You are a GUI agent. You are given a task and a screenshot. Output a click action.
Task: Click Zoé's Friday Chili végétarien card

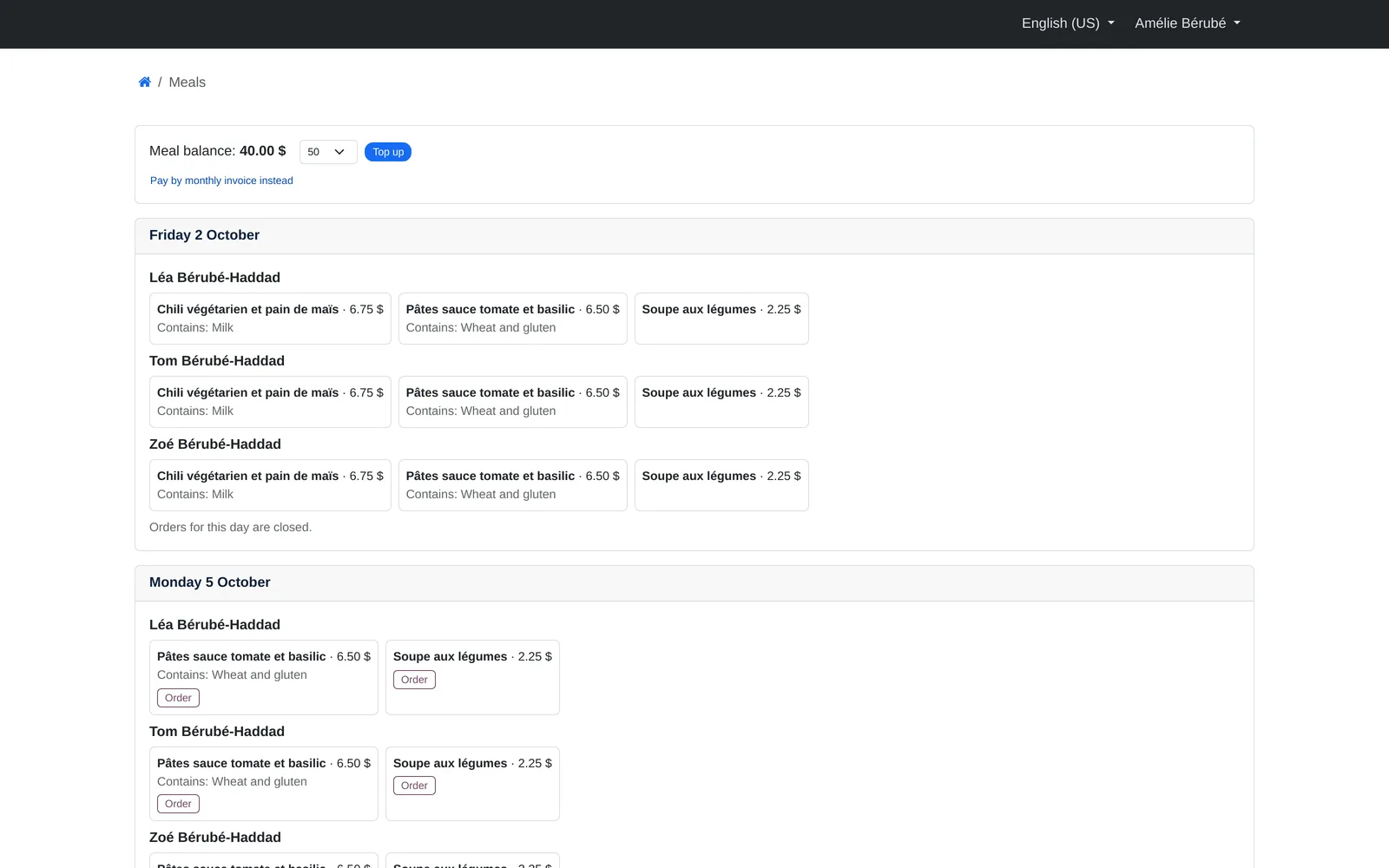tap(270, 485)
